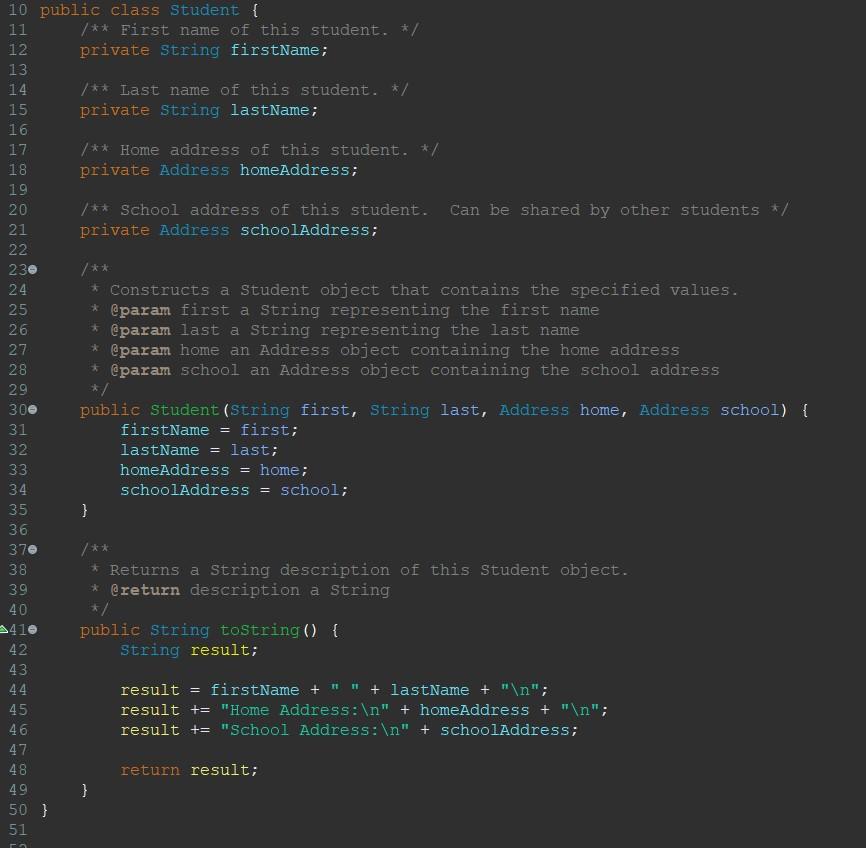The image size is (866, 848).
Task: Click the Address type on line 18
Action: (x=193, y=170)
